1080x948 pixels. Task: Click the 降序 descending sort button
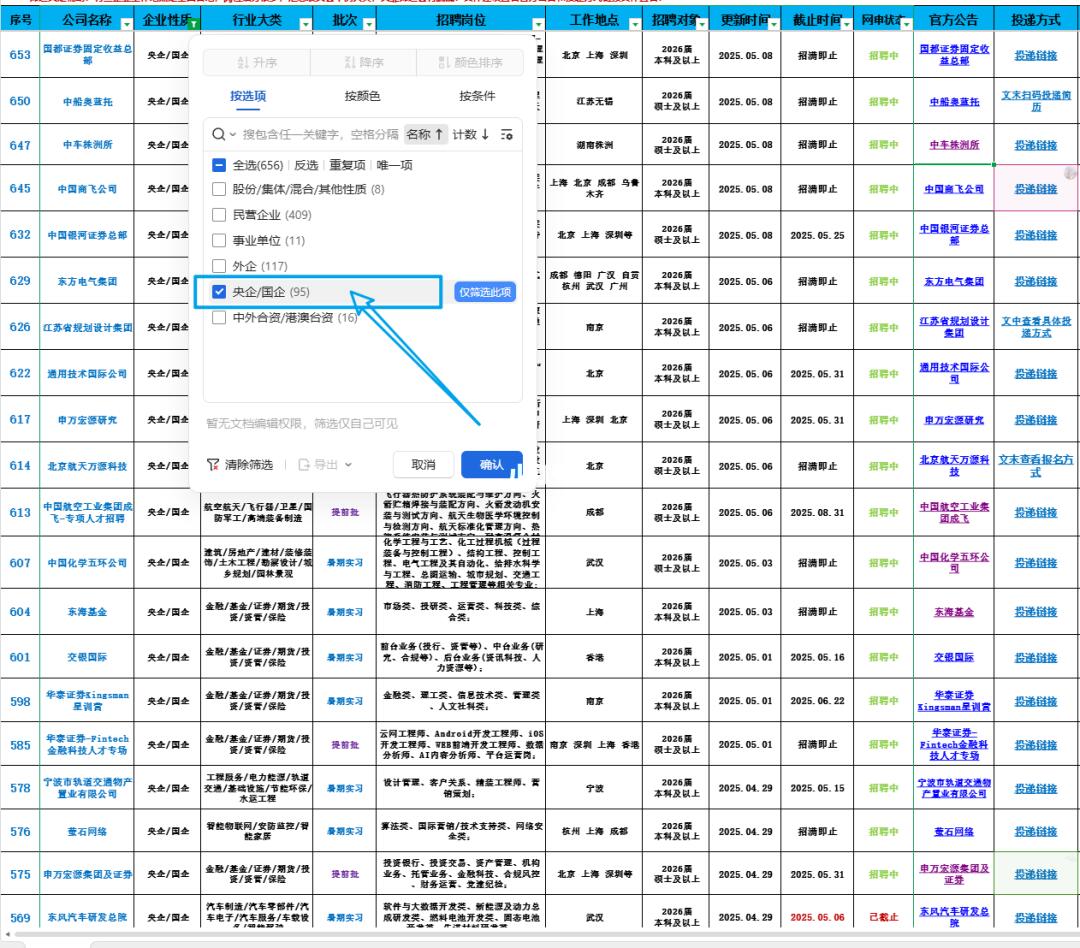364,63
